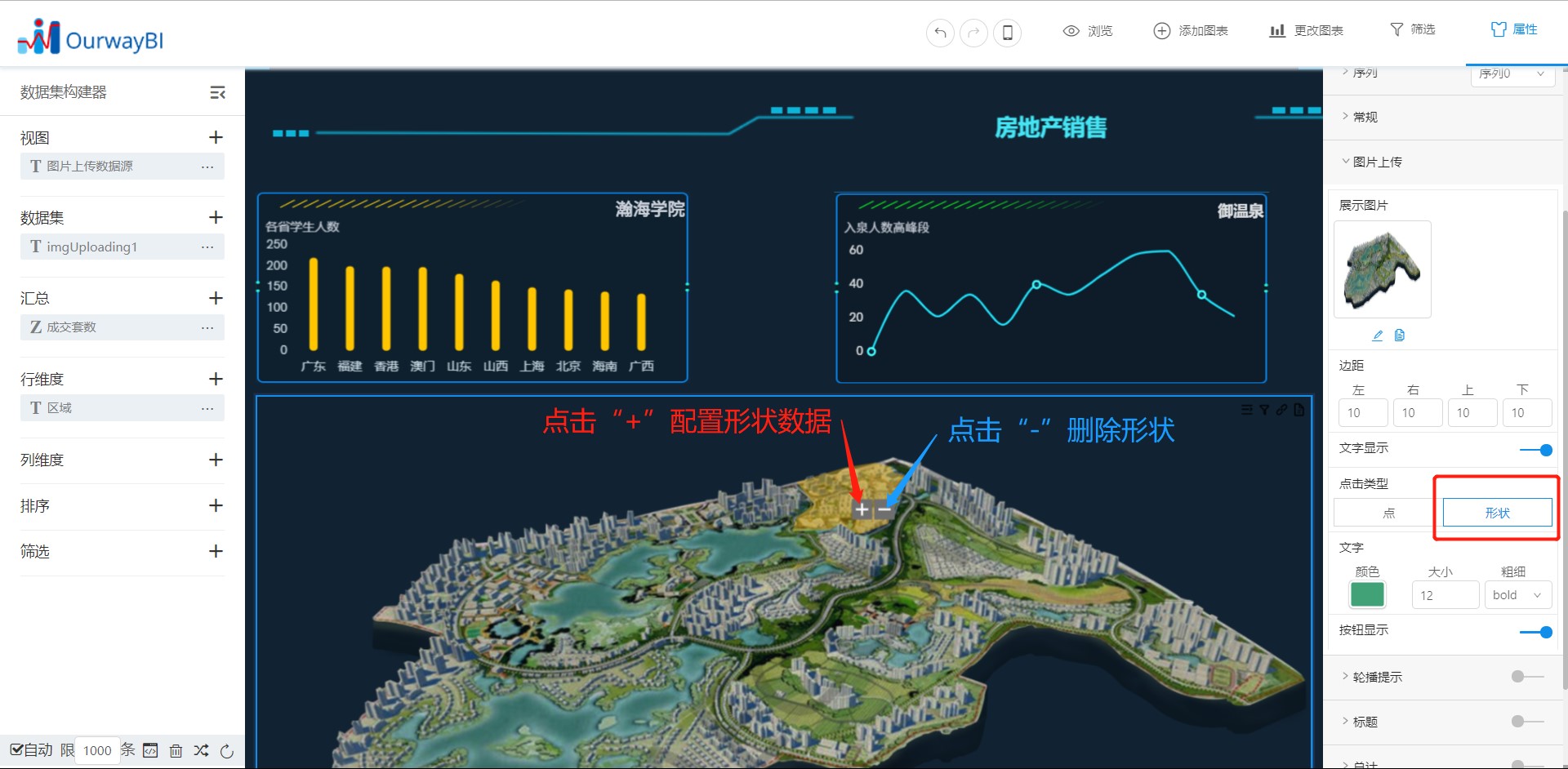Open the 更改图表 menu
Image resolution: width=1568 pixels, height=769 pixels.
pyautogui.click(x=1307, y=31)
